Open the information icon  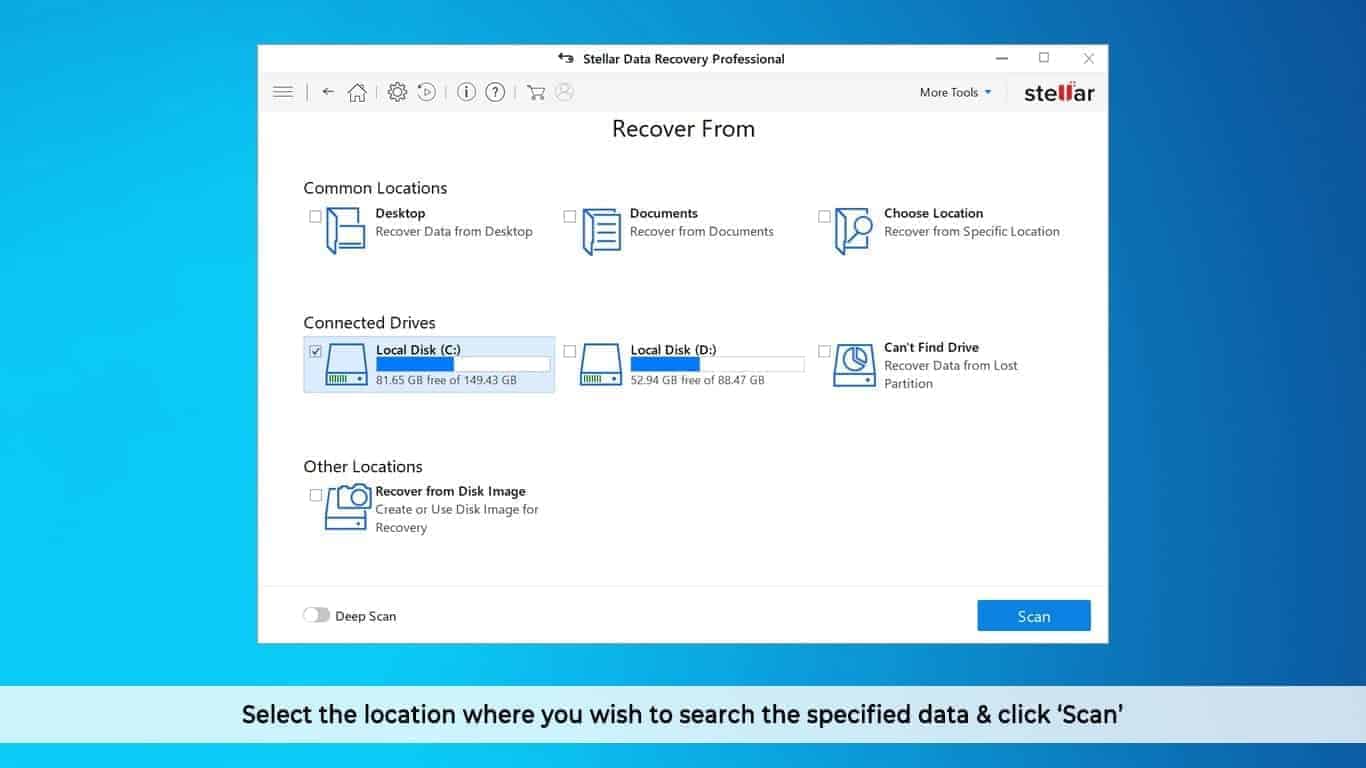coord(466,92)
